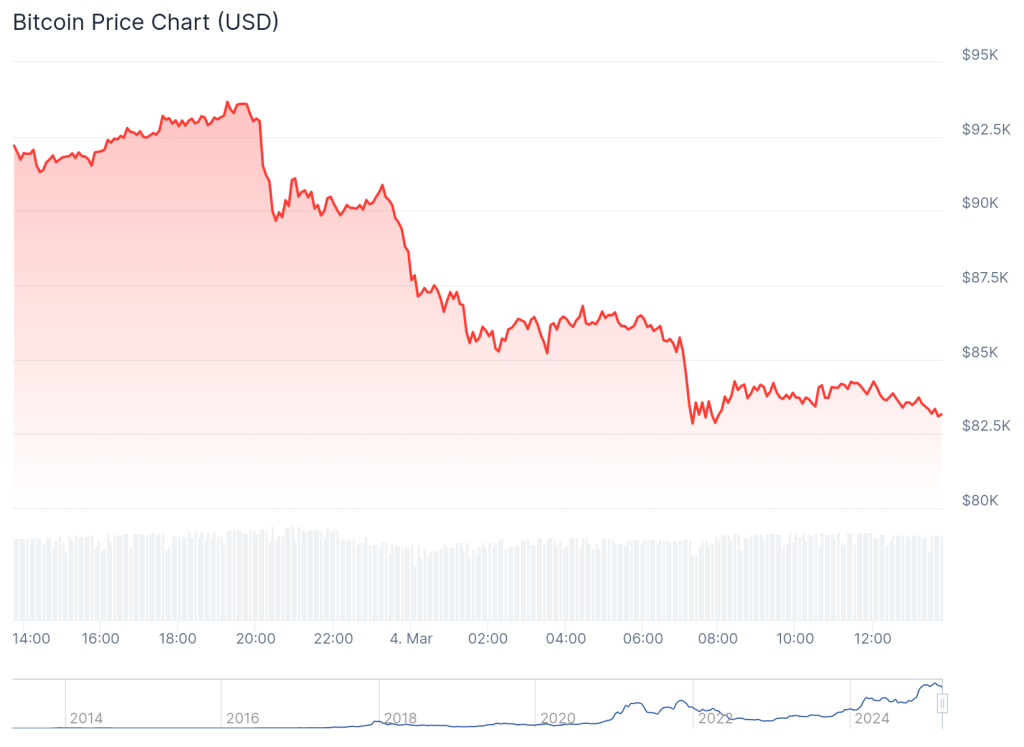
Task: Click the $80K price axis label
Action: (x=980, y=500)
